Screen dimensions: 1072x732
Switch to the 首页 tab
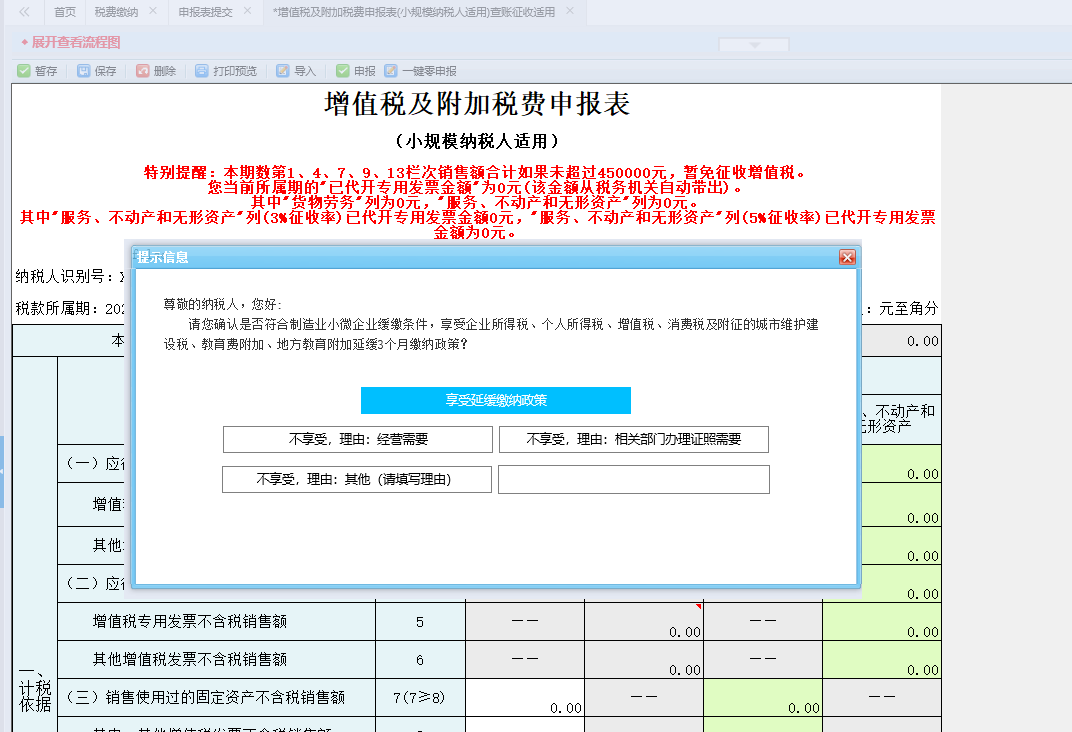click(x=65, y=12)
